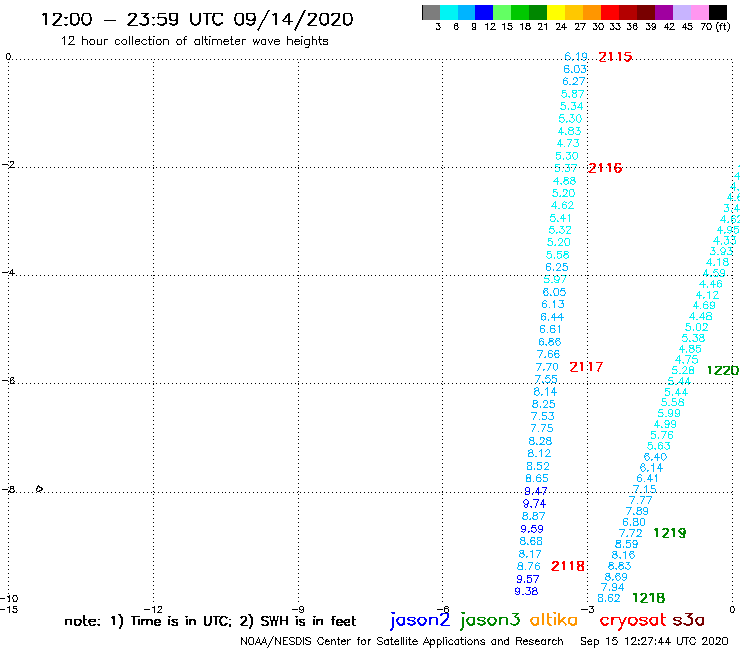This screenshot has height=650, width=740.
Task: Click the wave height value 8.25
Action: coord(544,404)
